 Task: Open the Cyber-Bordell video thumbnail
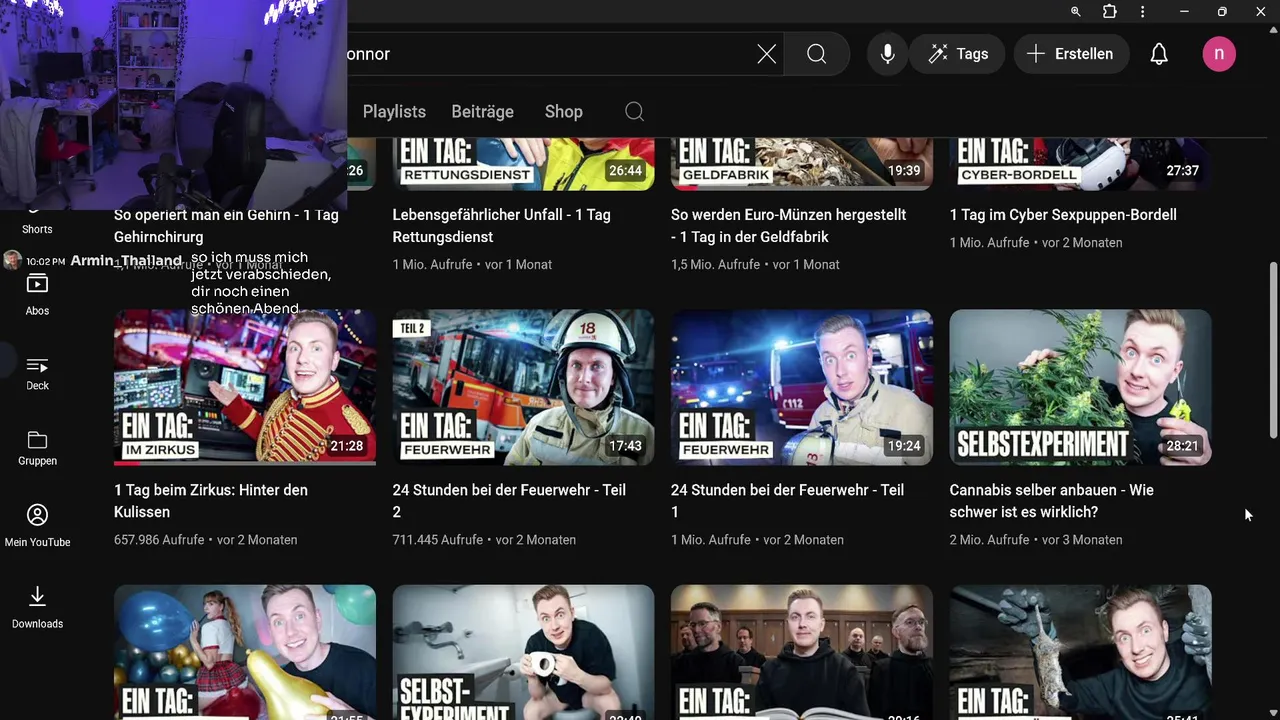1080,164
